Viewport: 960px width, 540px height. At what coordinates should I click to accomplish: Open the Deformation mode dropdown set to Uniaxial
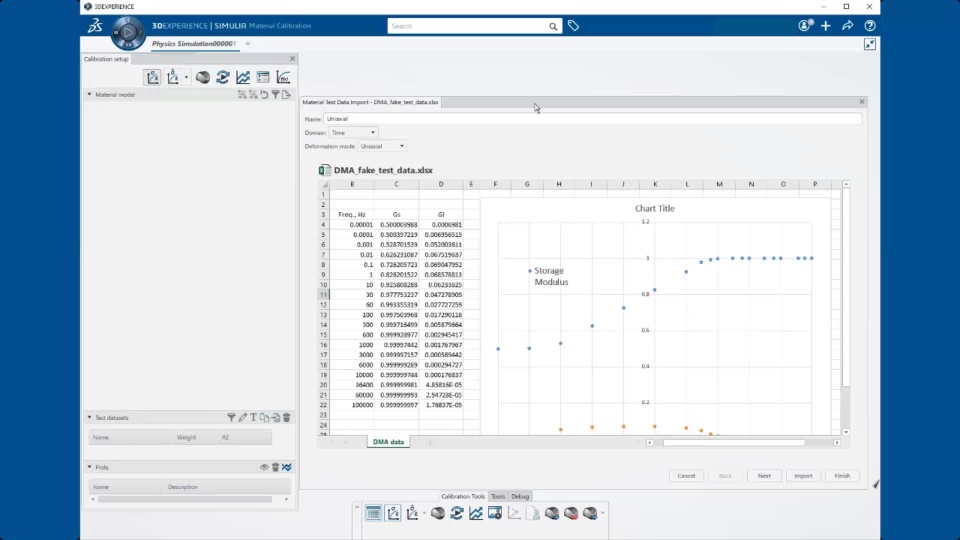382,146
